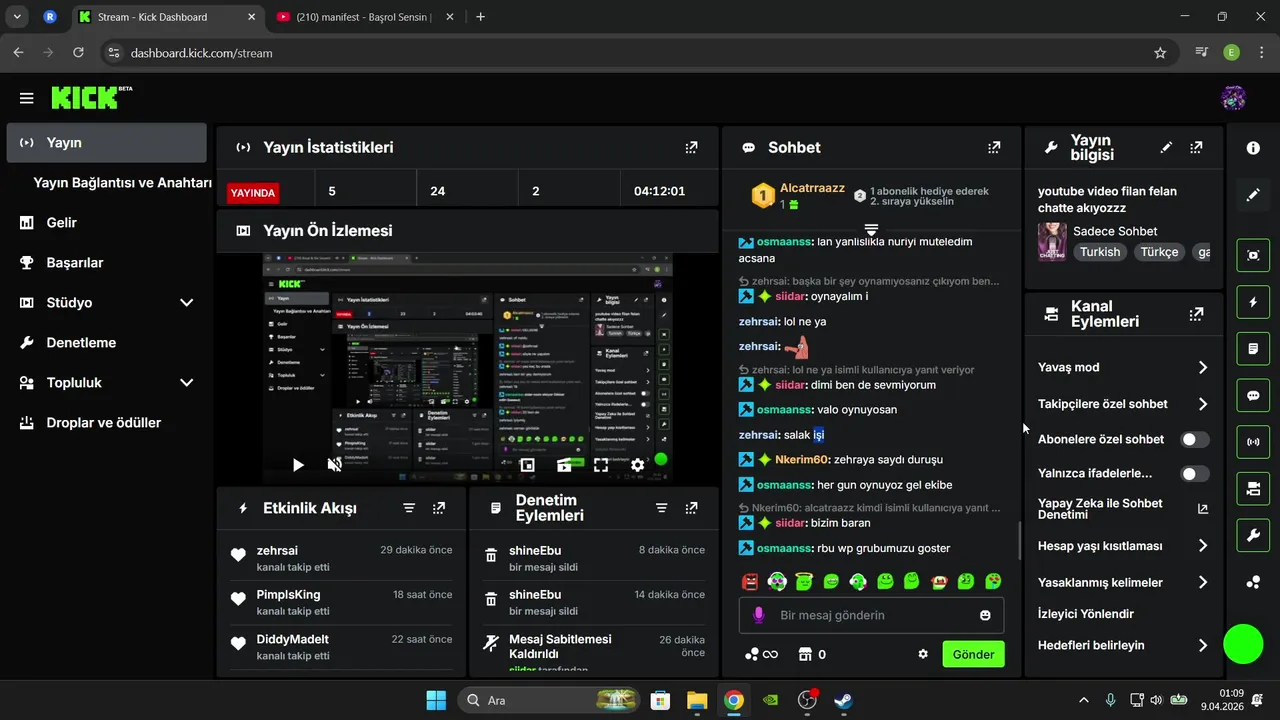1280x720 pixels.
Task: Pop out the Kanal Eylemleri panel
Action: pyautogui.click(x=1196, y=314)
